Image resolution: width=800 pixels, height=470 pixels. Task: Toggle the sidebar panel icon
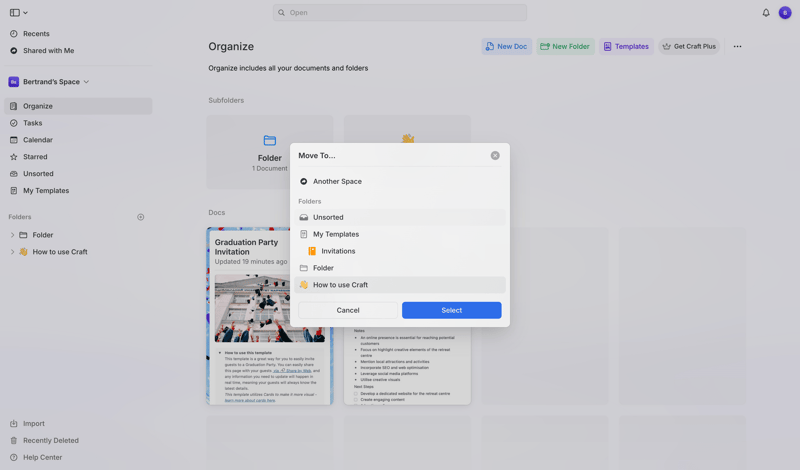point(15,13)
